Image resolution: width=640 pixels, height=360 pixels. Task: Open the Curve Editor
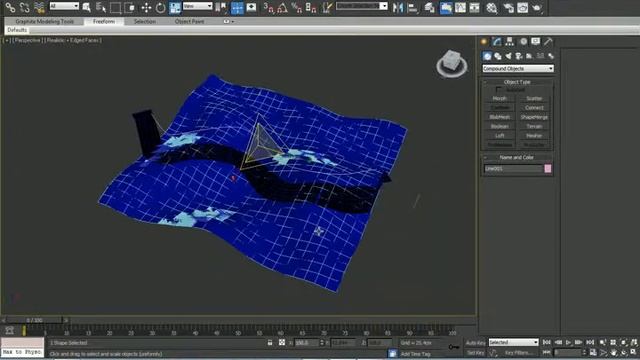460,7
